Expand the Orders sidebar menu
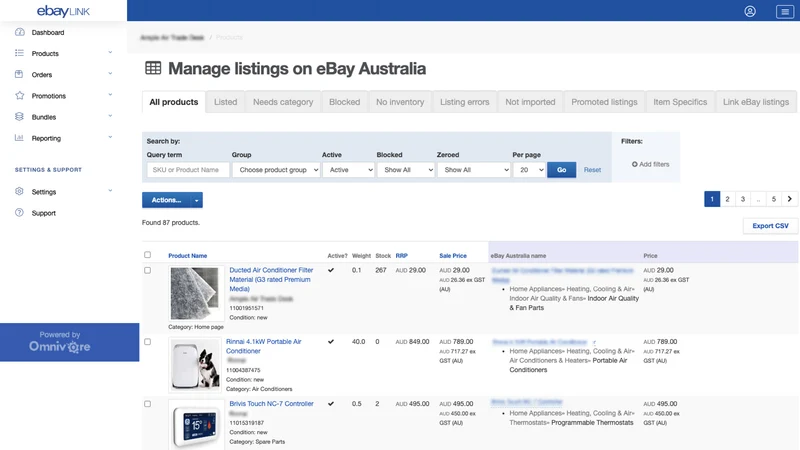 pyautogui.click(x=110, y=74)
